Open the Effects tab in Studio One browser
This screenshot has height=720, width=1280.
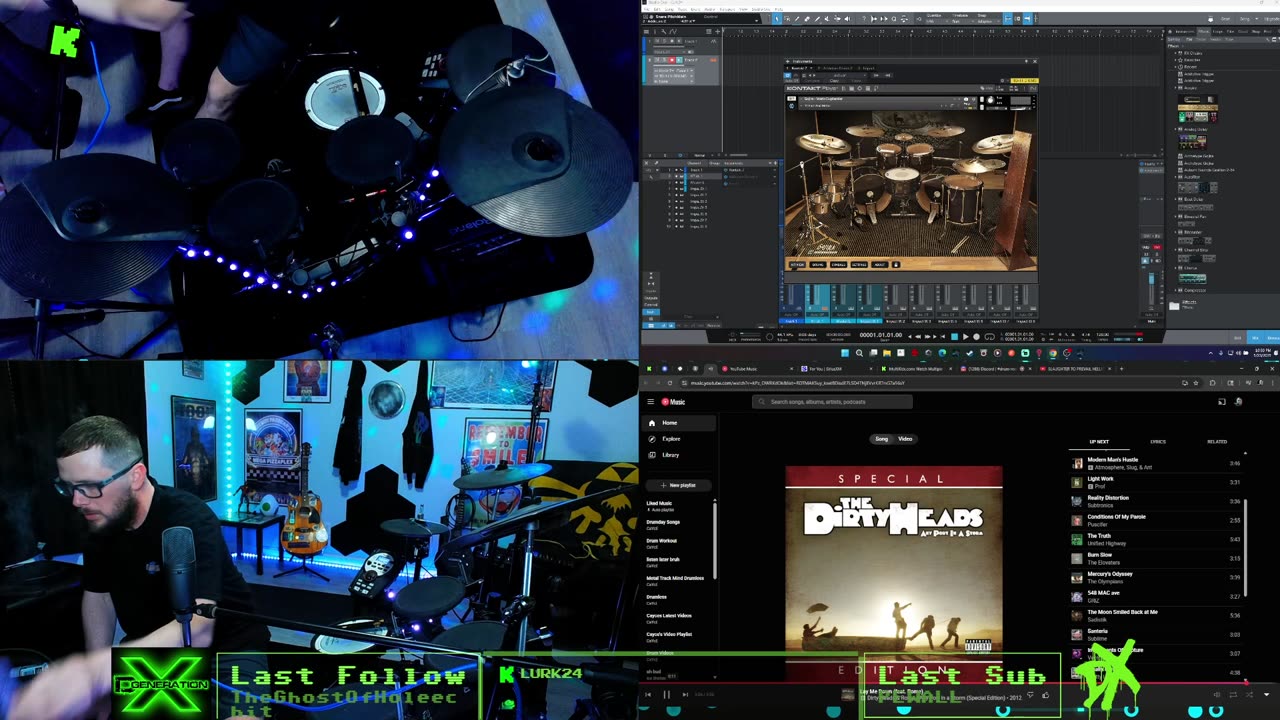(x=1204, y=31)
